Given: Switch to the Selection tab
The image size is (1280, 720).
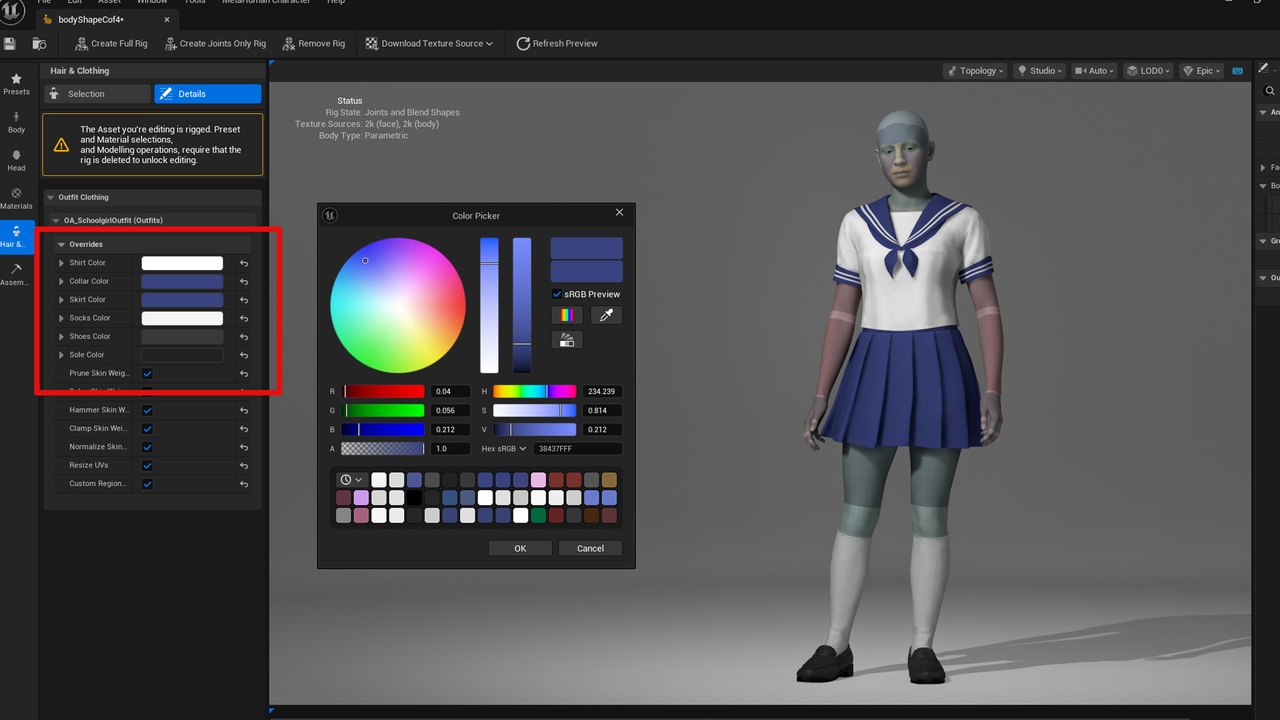Looking at the screenshot, I should coord(96,93).
